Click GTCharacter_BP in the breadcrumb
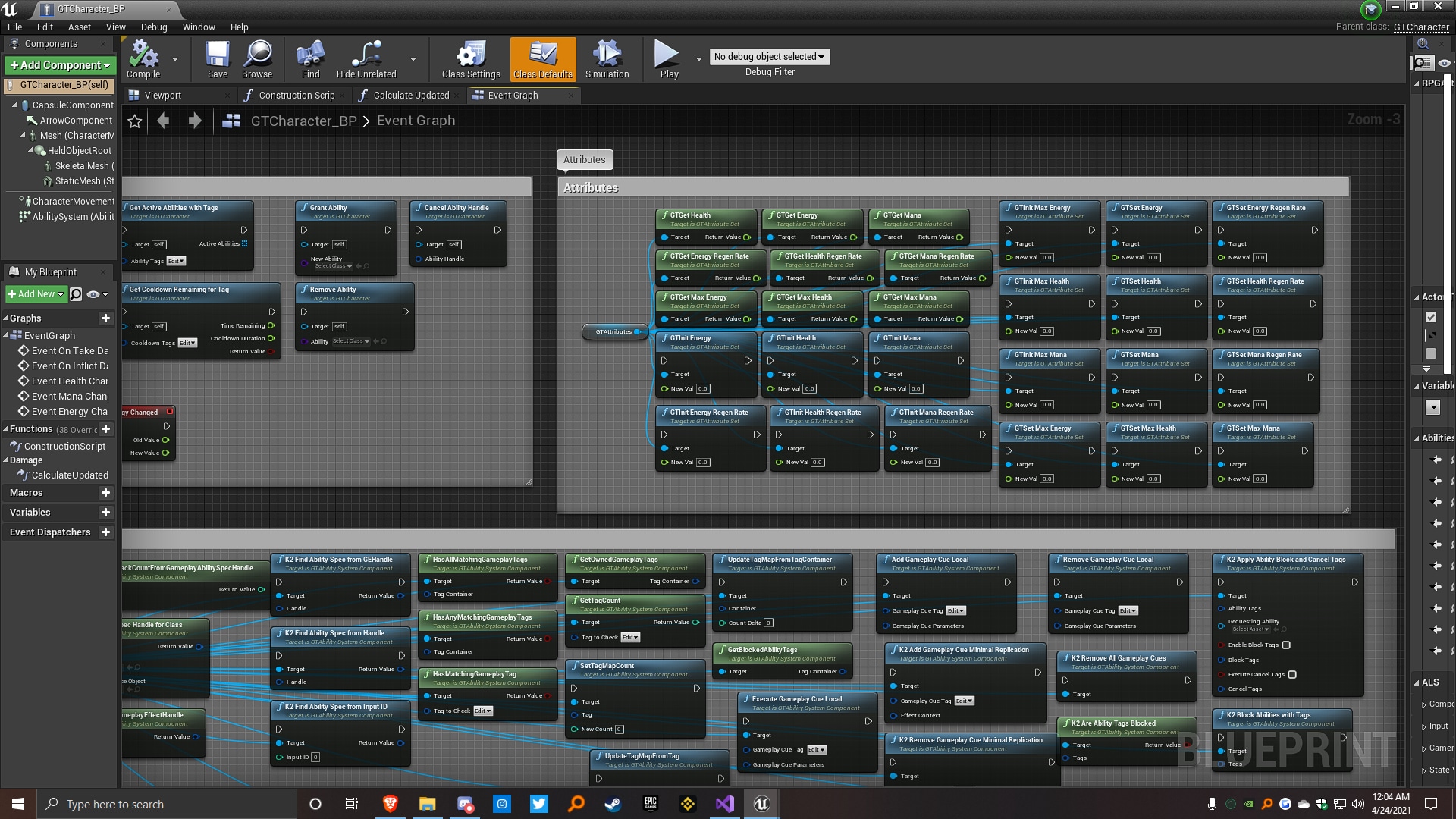1456x819 pixels. tap(303, 121)
